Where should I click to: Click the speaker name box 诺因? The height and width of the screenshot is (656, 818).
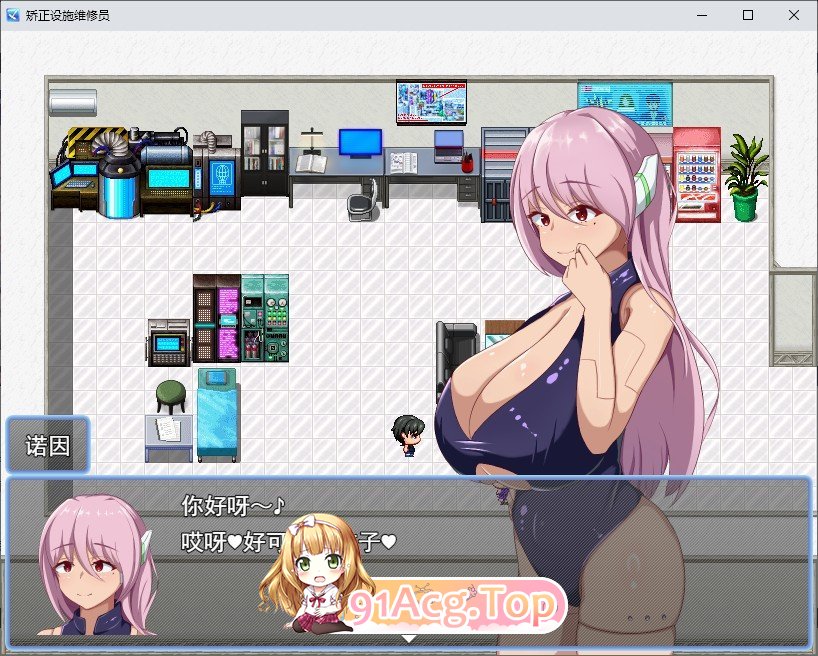pyautogui.click(x=47, y=445)
